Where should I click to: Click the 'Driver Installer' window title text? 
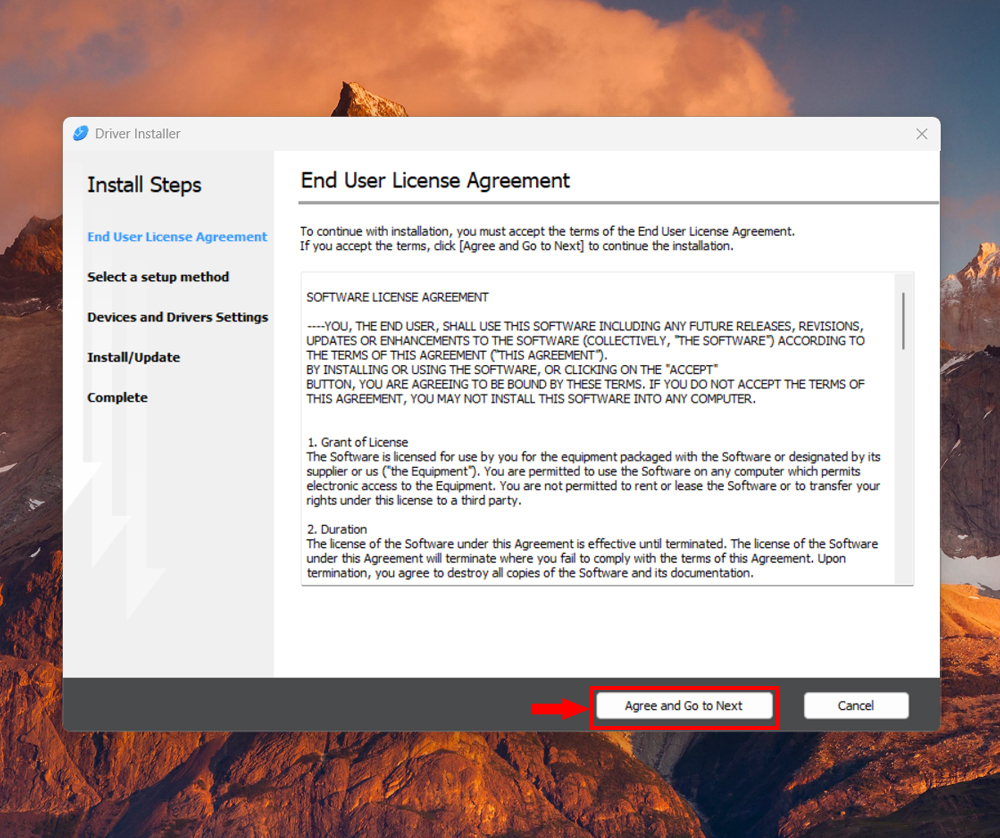[138, 134]
